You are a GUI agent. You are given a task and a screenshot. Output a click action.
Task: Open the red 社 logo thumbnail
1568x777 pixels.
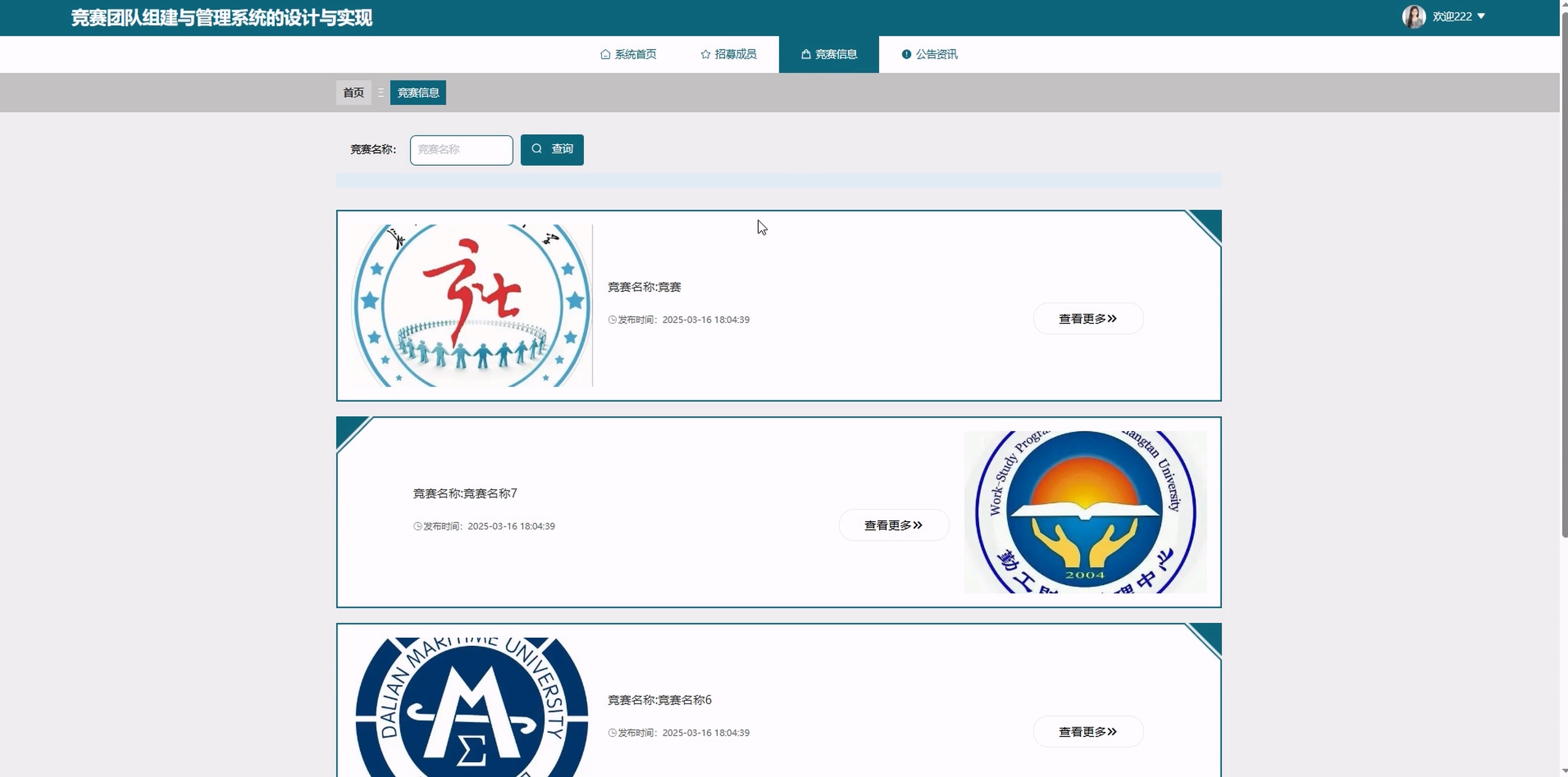(471, 305)
